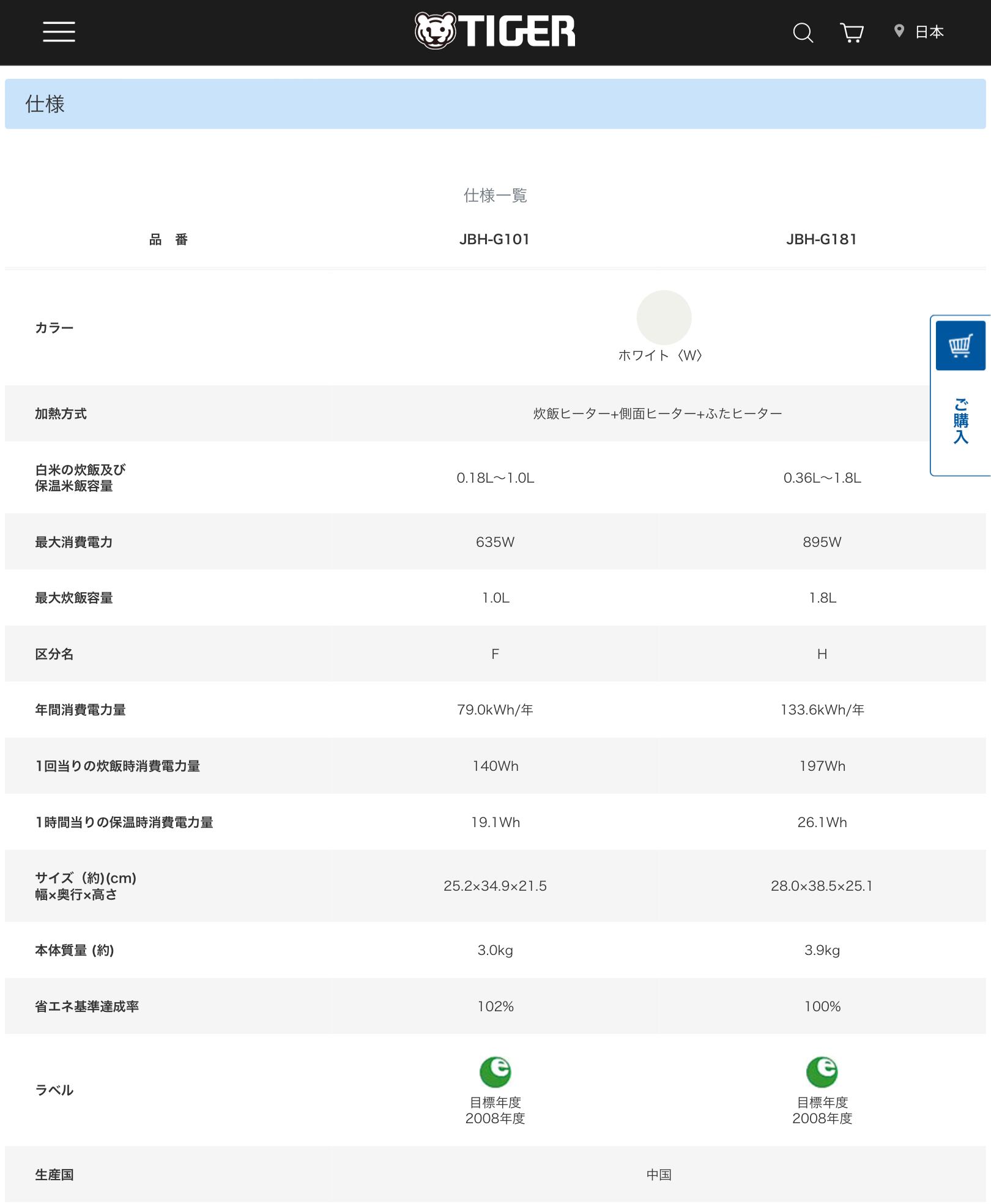Image resolution: width=991 pixels, height=1204 pixels.
Task: Click the JBH-G181 energy label icon
Action: 822,1072
